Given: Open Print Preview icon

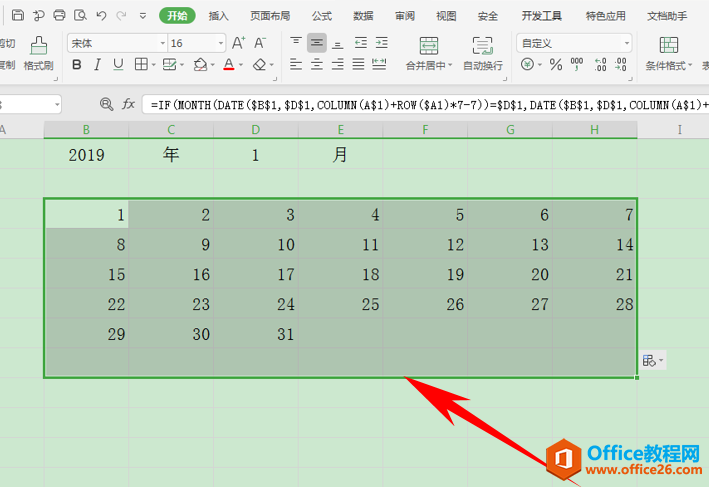Looking at the screenshot, I should click(x=80, y=15).
